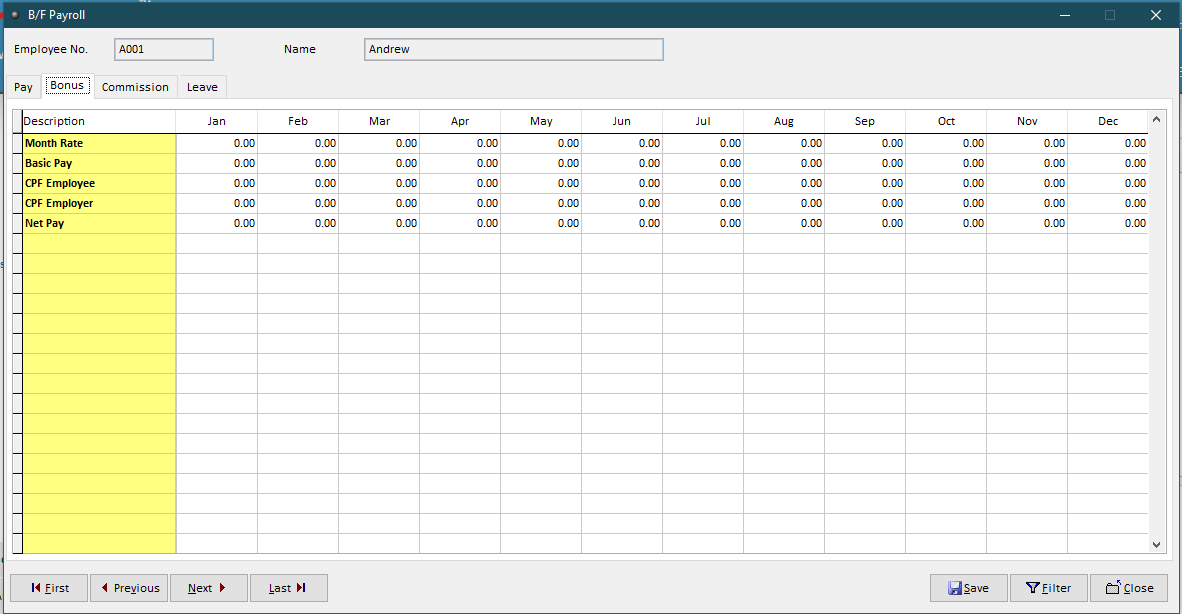Screen dimensions: 1182x614
Task: Select the Month Rate Dec cell
Action: pyautogui.click(x=1108, y=143)
